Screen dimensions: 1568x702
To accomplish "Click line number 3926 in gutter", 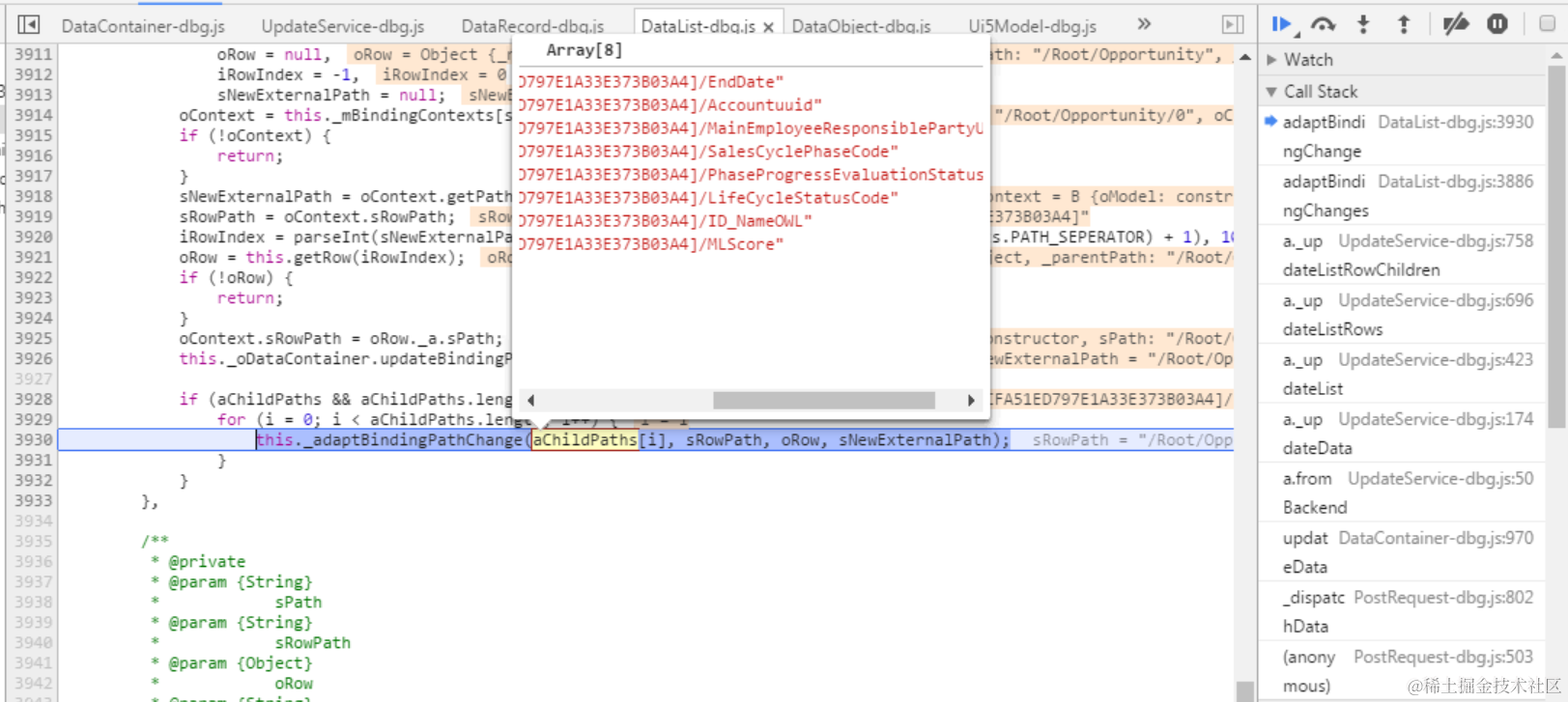I will 34,359.
